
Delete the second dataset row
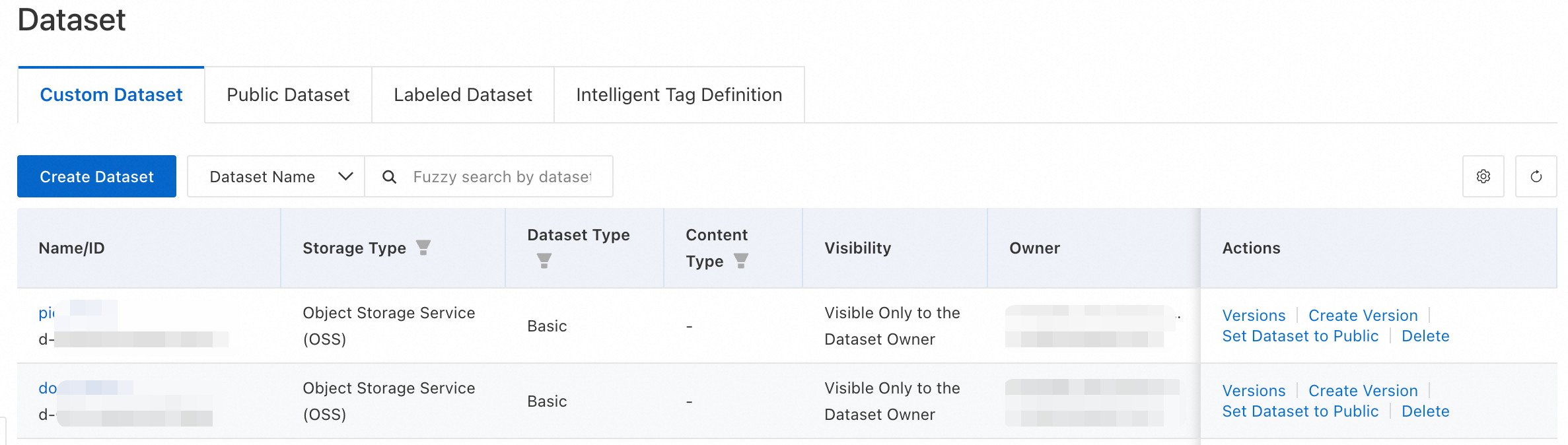click(1425, 411)
